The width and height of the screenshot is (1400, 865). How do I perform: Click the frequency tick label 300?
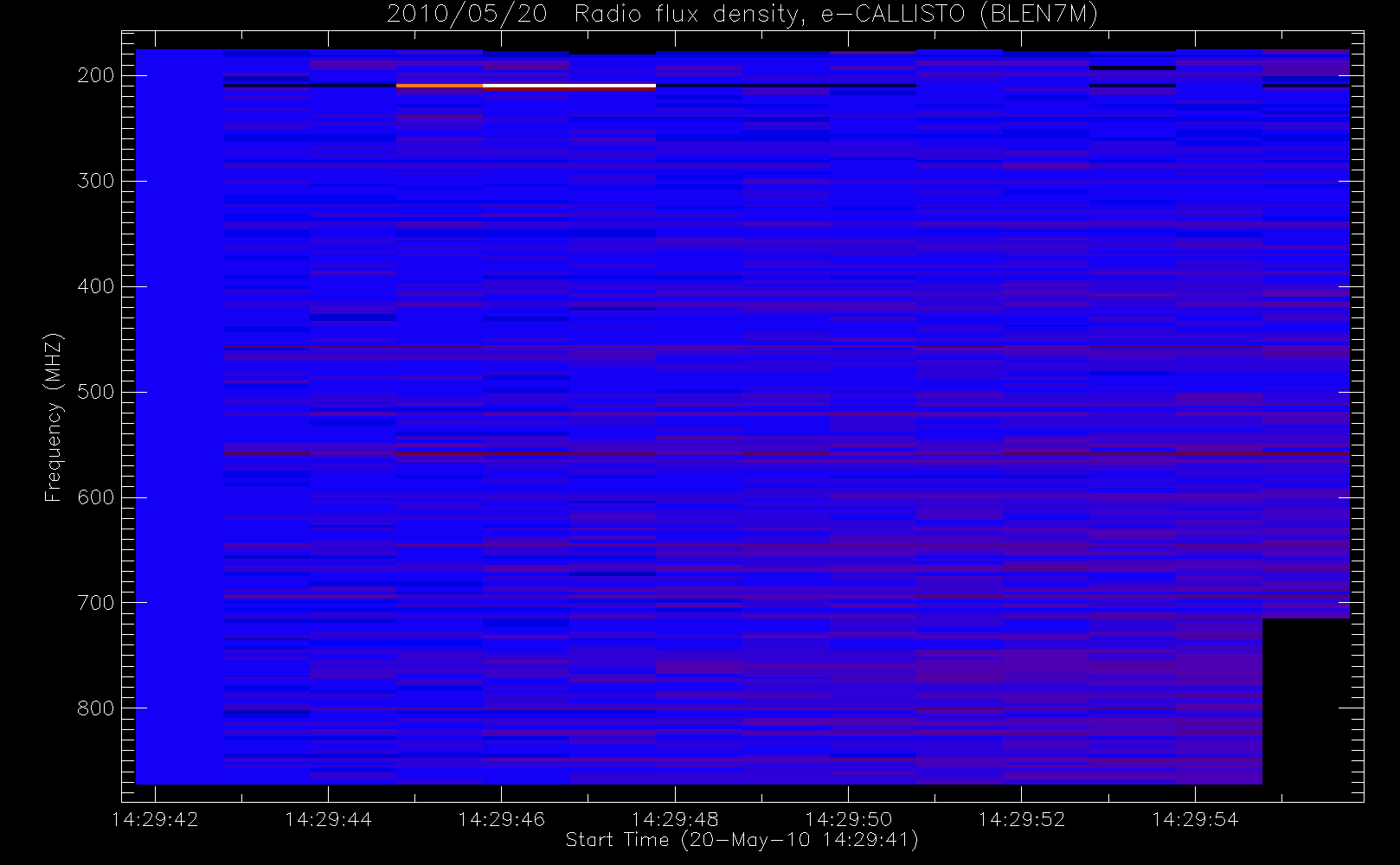coord(96,181)
